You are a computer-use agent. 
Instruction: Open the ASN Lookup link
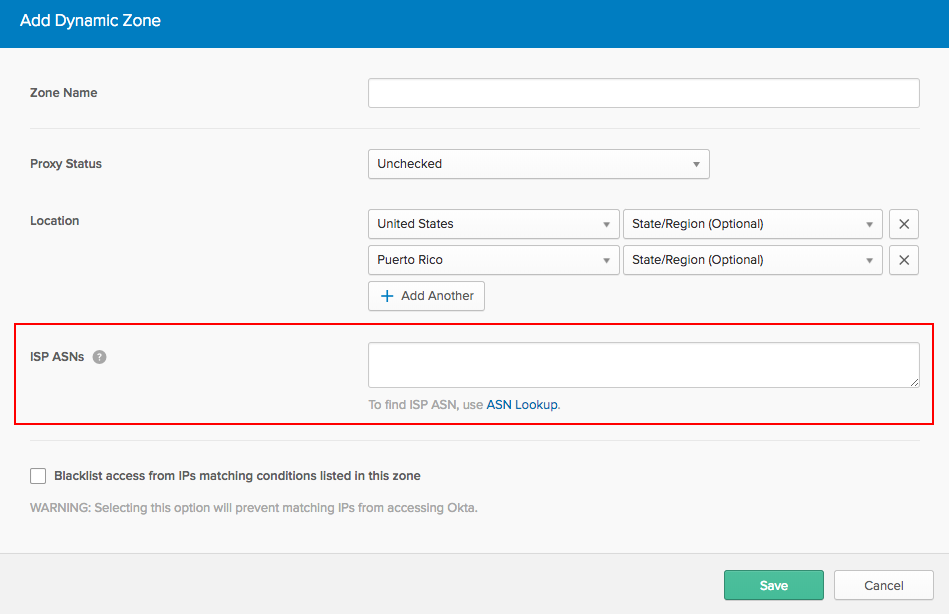point(522,404)
